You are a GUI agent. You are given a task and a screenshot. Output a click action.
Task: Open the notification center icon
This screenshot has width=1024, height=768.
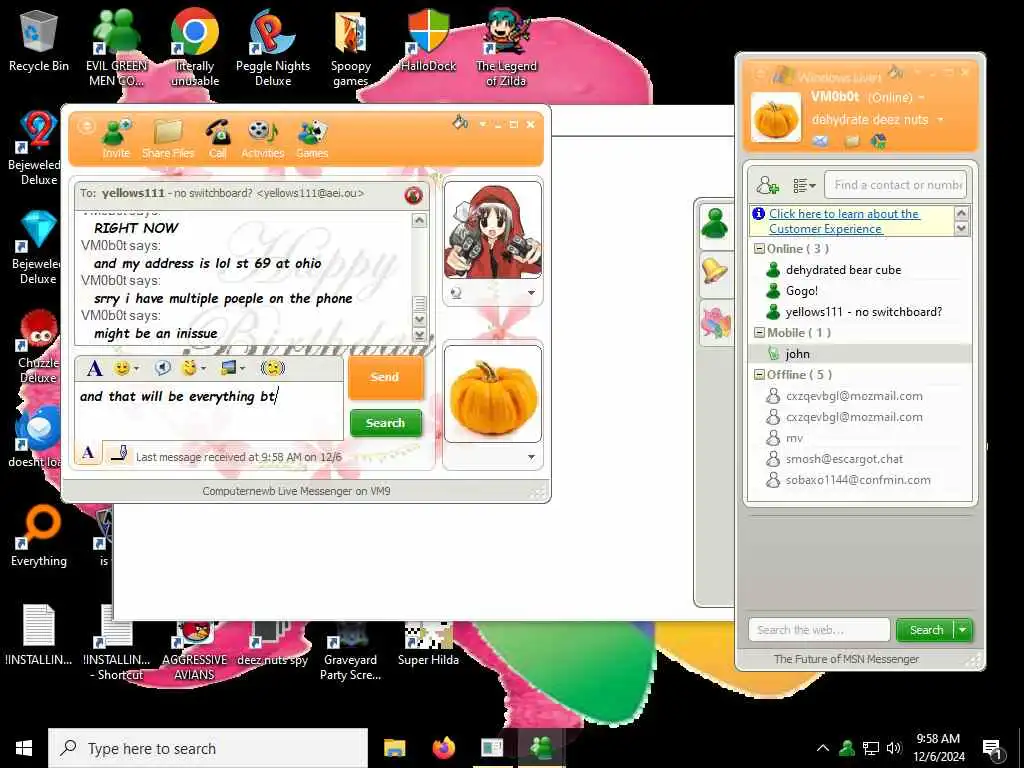coord(993,749)
